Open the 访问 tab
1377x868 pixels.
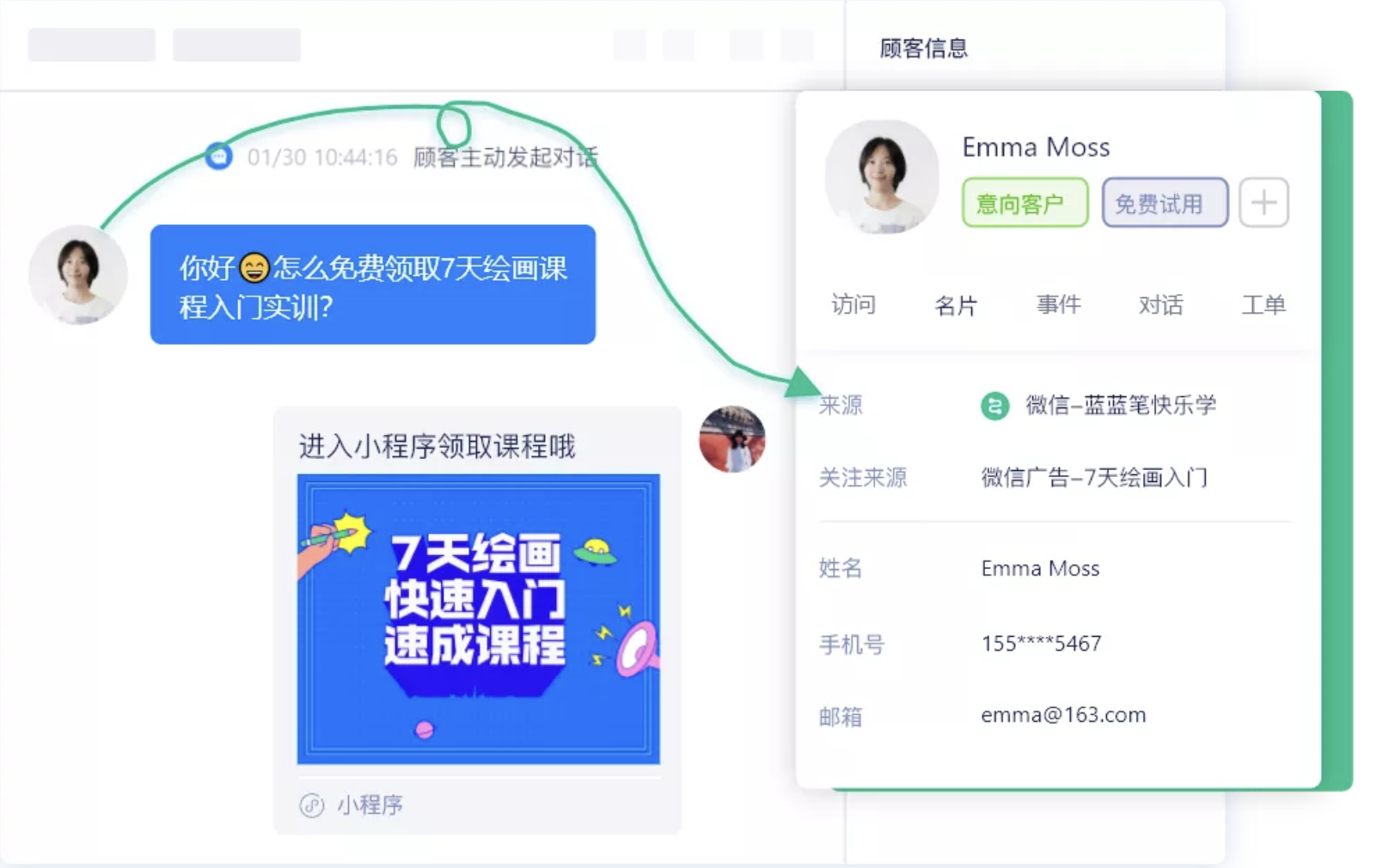click(853, 304)
